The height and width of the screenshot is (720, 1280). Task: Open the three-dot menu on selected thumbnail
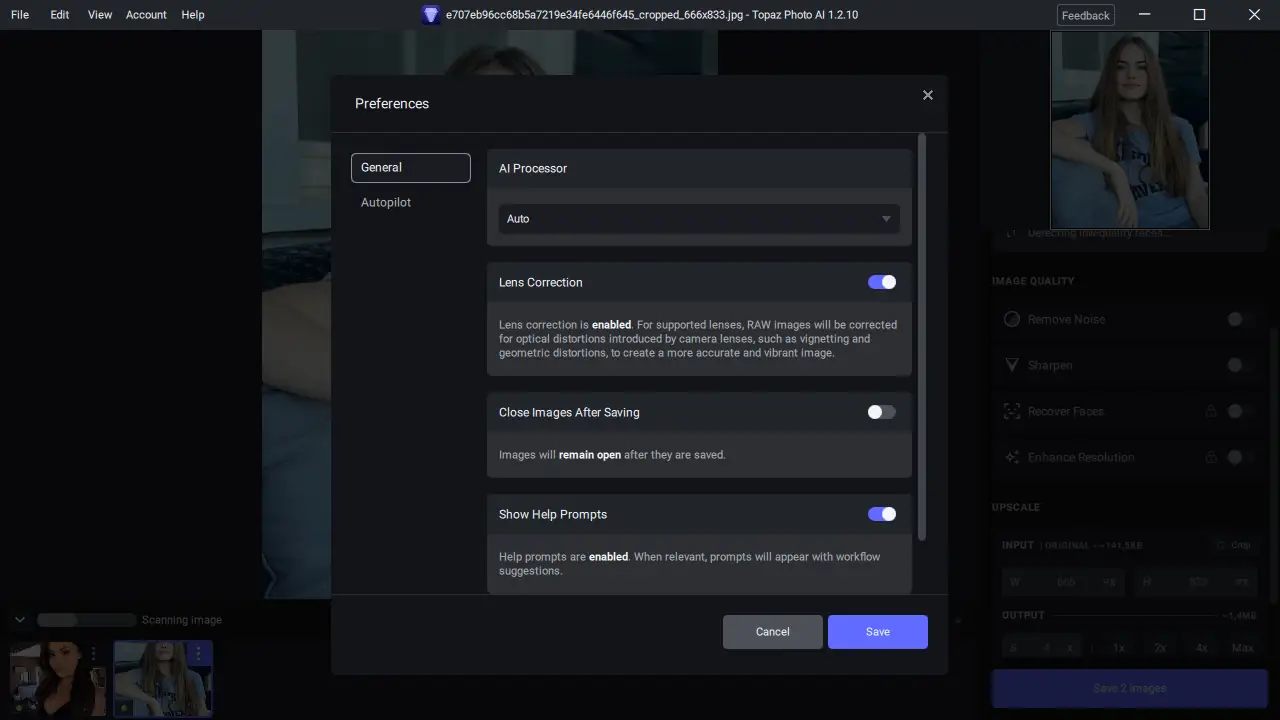click(198, 653)
